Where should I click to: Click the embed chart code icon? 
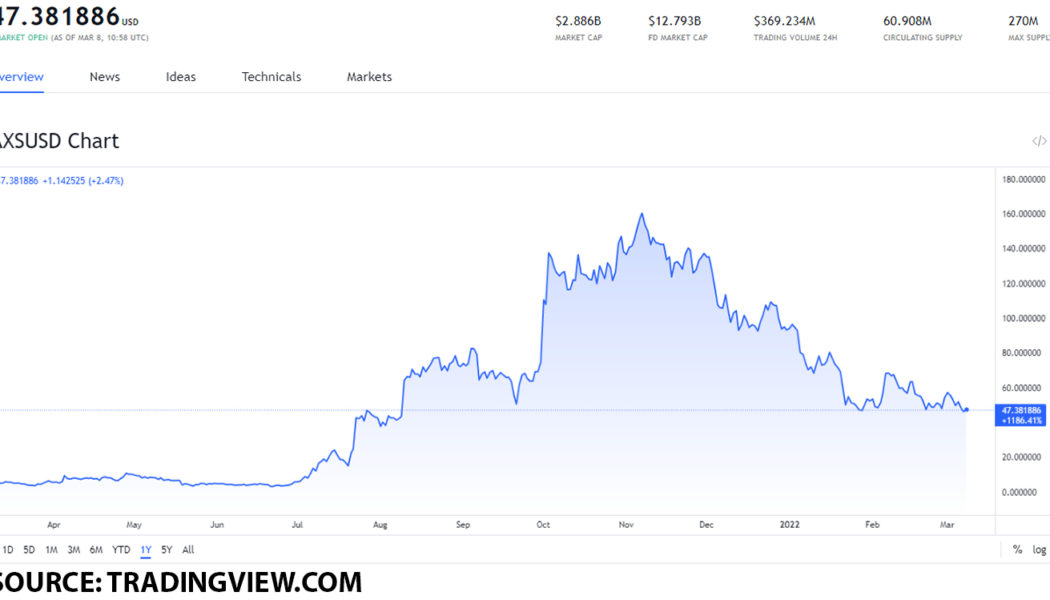[x=1038, y=142]
